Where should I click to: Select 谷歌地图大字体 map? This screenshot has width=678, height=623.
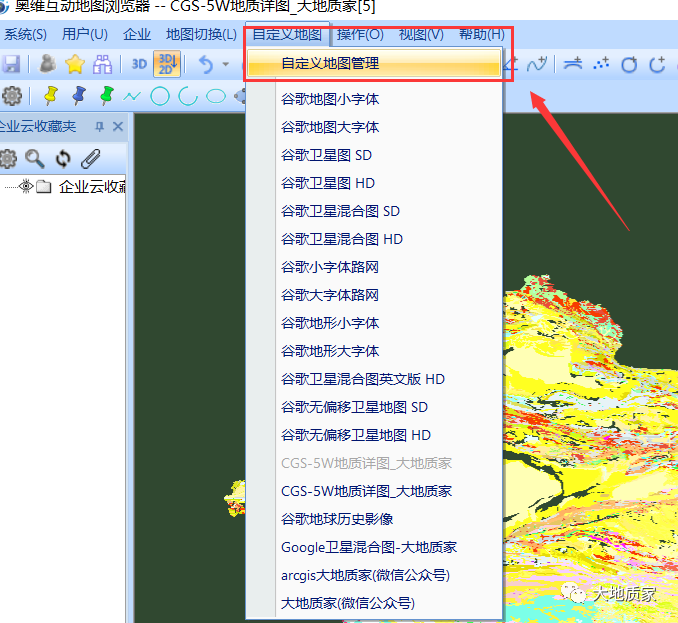(374, 127)
